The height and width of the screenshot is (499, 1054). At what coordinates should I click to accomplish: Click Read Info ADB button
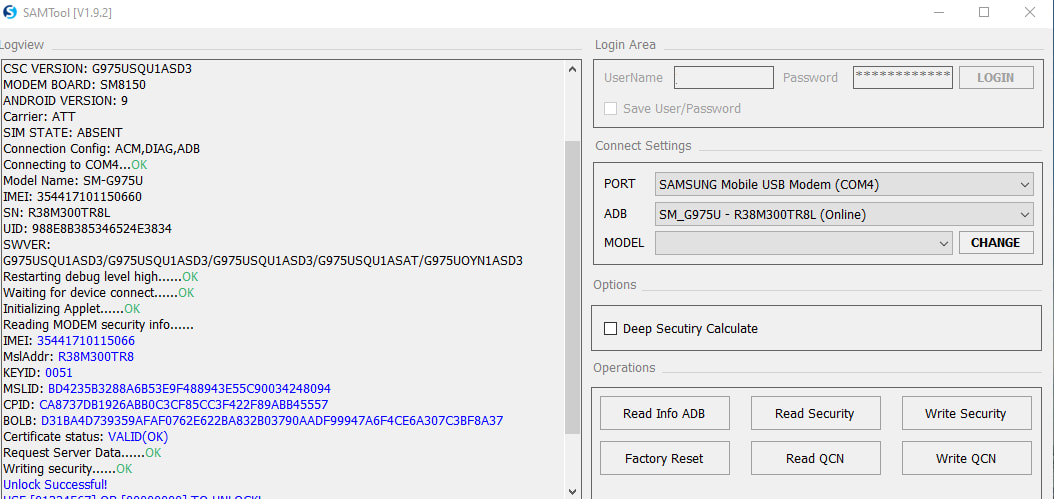point(664,413)
